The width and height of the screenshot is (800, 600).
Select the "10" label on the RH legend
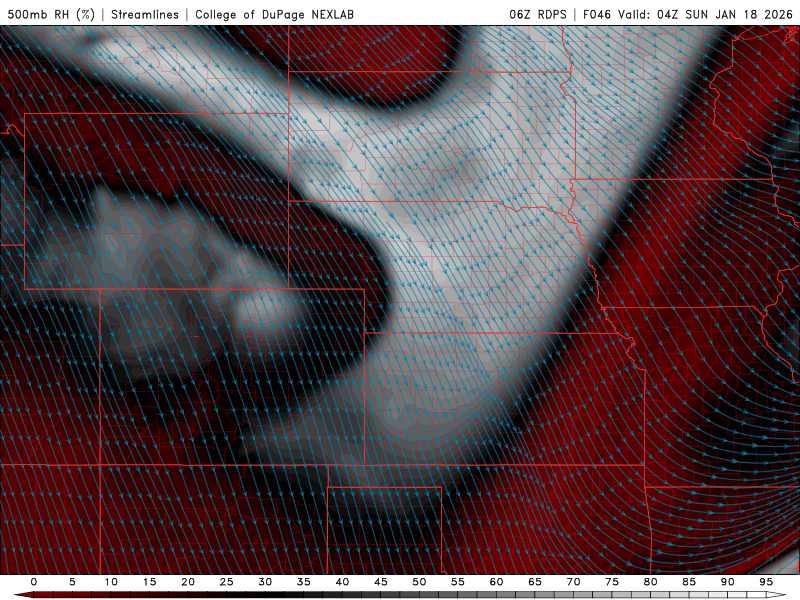pyautogui.click(x=111, y=582)
